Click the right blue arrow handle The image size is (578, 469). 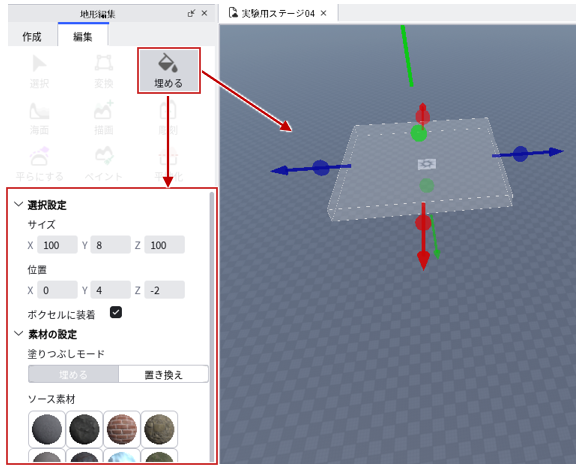click(x=555, y=152)
